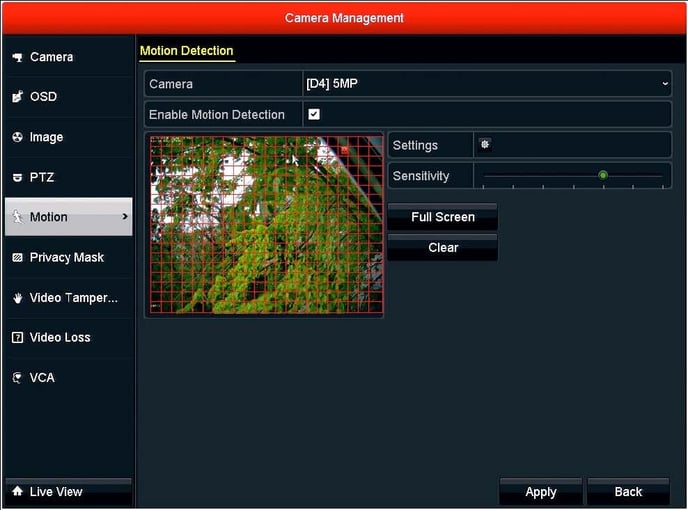Viewport: 688px width, 510px height.
Task: Open motion Settings gear icon
Action: tap(485, 145)
